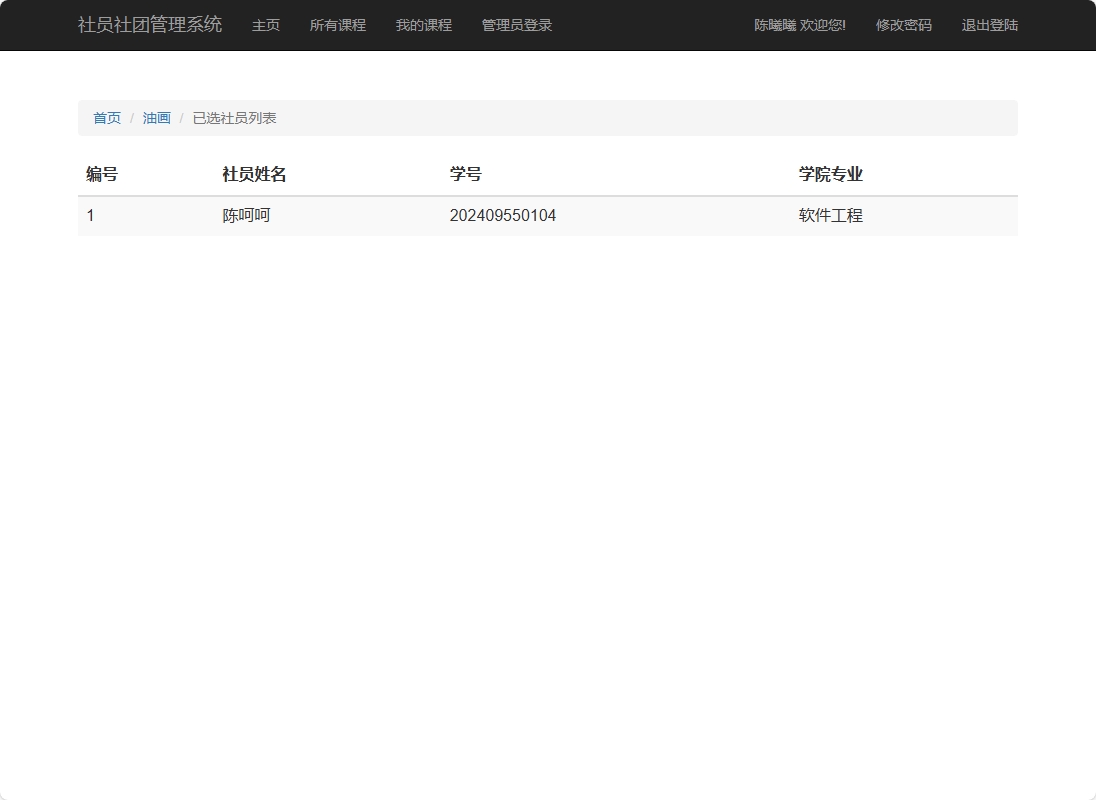This screenshot has width=1096, height=800.
Task: Click the 软件工程 major cell
Action: pos(829,215)
